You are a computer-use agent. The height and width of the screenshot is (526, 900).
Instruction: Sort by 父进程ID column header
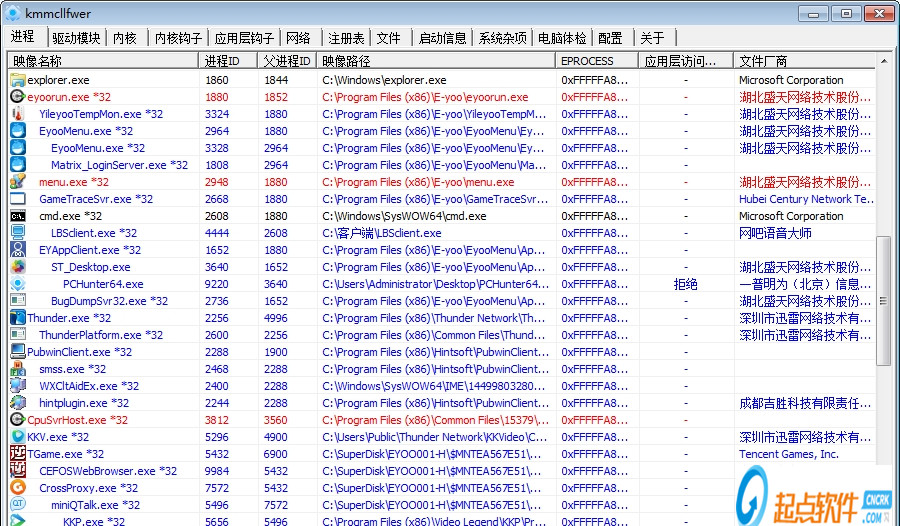tap(287, 61)
